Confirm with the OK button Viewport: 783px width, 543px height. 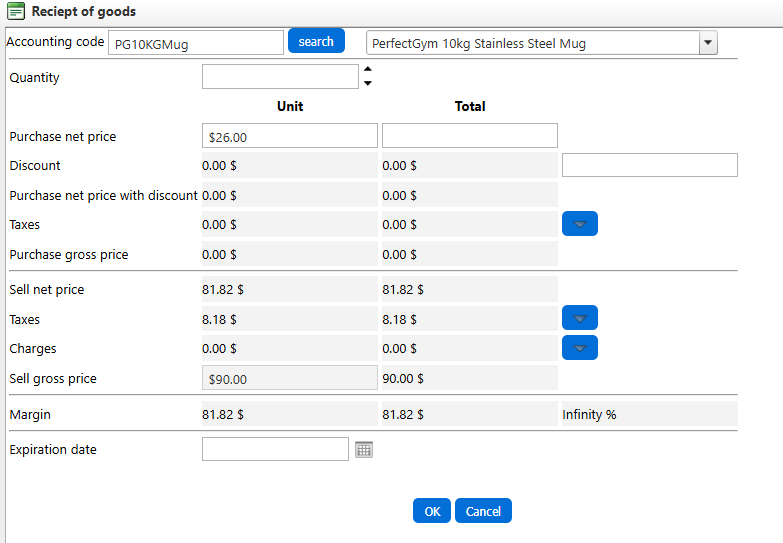[x=431, y=511]
